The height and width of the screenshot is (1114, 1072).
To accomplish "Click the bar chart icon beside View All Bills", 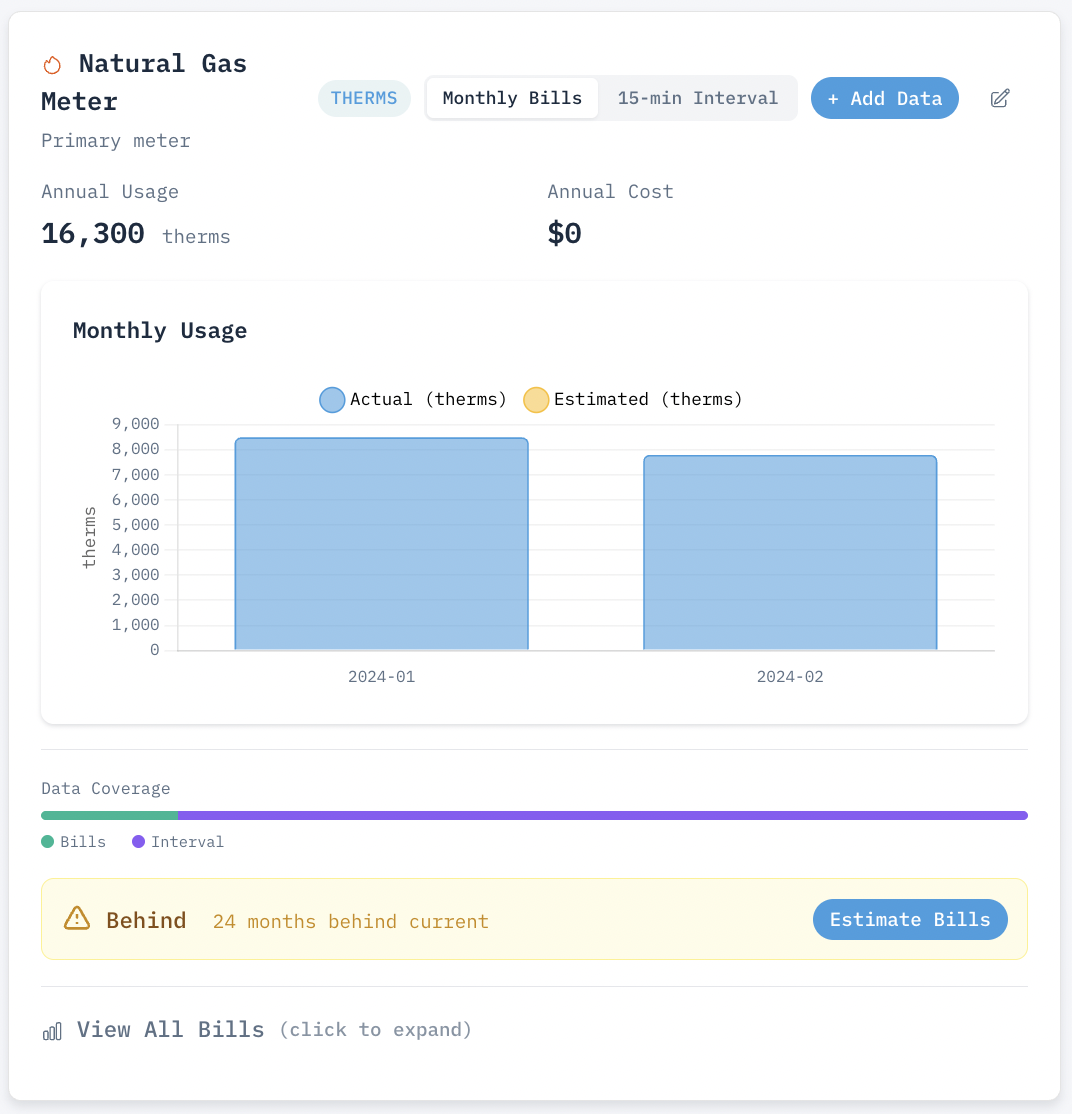I will pyautogui.click(x=52, y=1030).
